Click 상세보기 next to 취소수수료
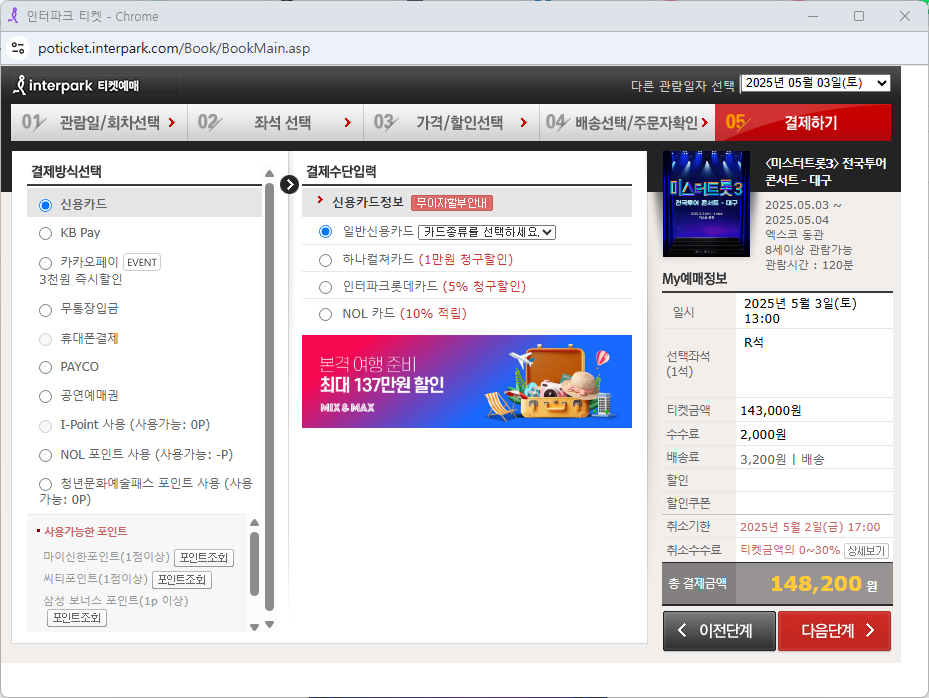929x698 pixels. (x=866, y=550)
